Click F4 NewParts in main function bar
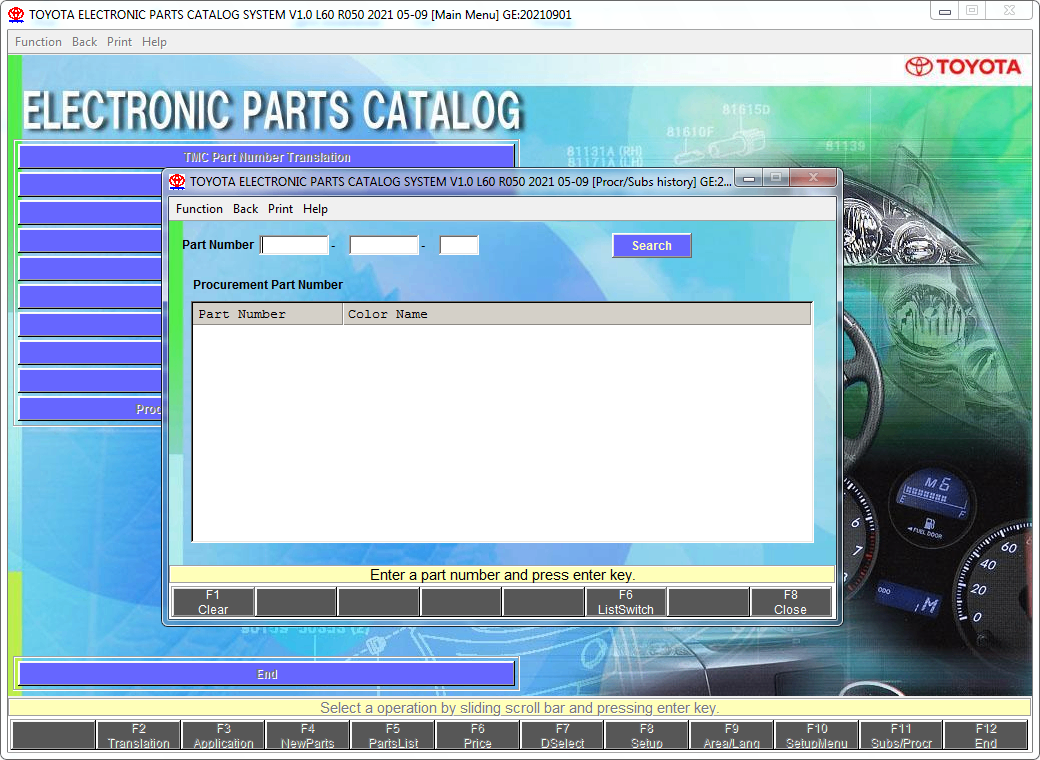The image size is (1040, 760). (308, 735)
